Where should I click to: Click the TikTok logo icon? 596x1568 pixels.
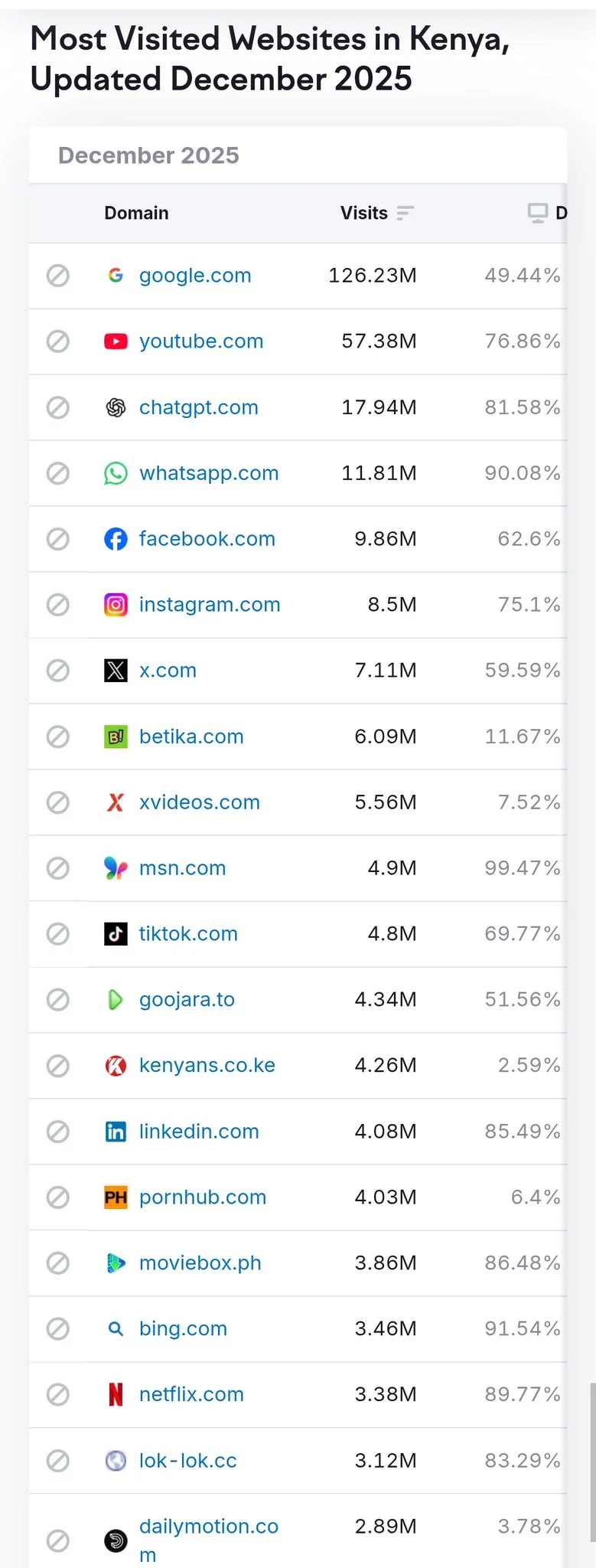116,934
